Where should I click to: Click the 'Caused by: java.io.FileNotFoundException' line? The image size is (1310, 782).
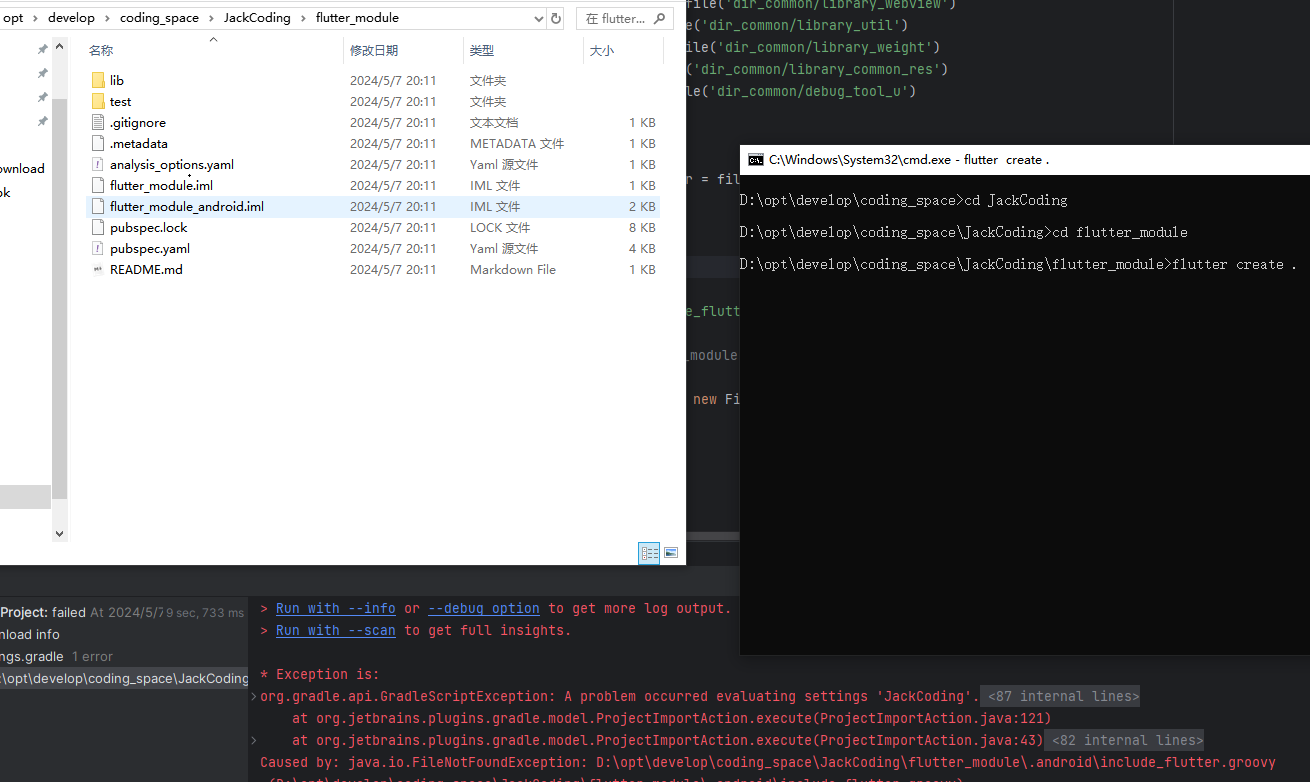768,762
